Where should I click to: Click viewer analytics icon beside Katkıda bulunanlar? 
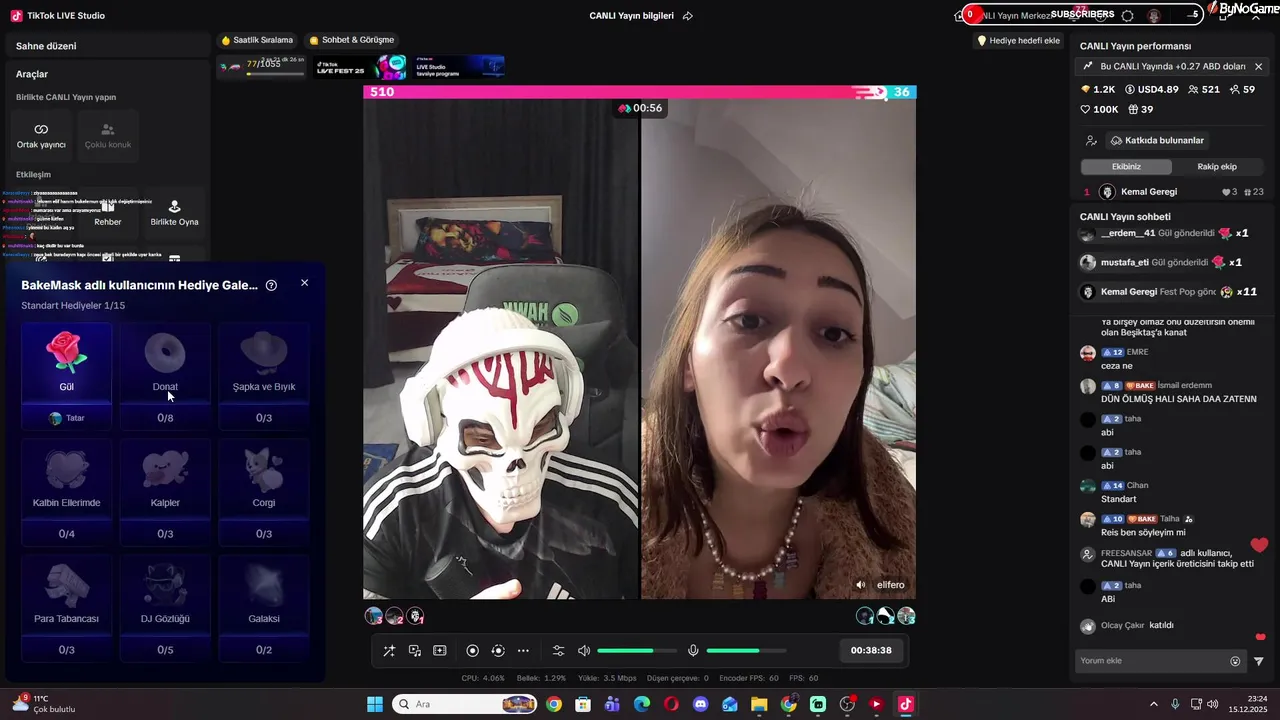pos(1091,141)
